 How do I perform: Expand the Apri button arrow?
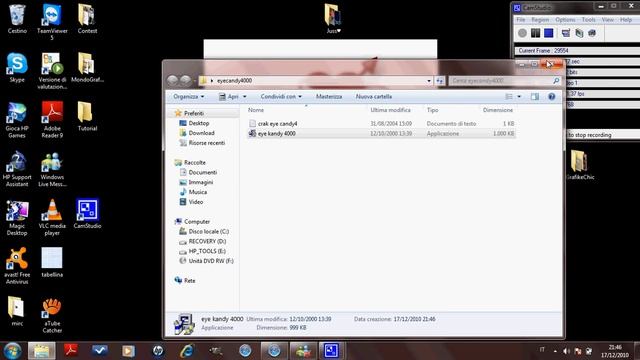pos(245,97)
